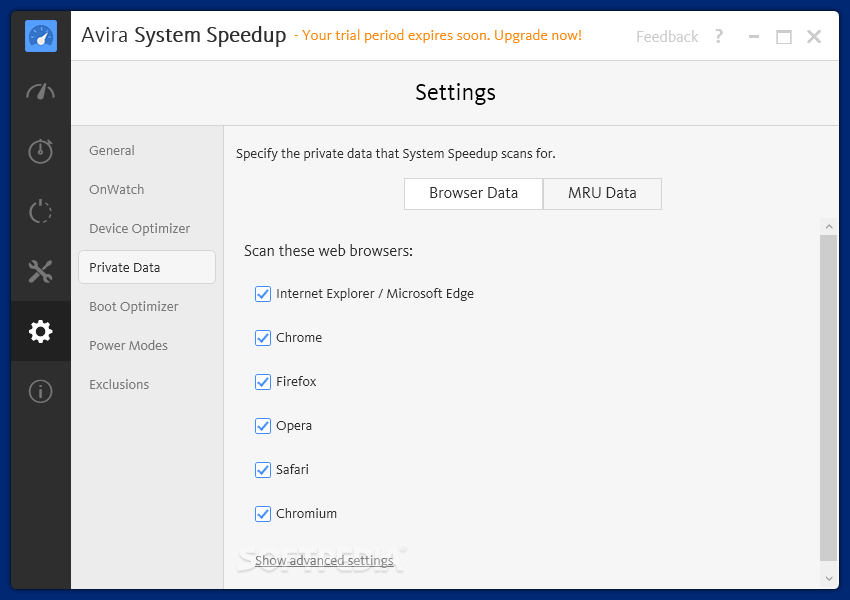
Task: Expand Show advanced settings
Action: (x=324, y=560)
